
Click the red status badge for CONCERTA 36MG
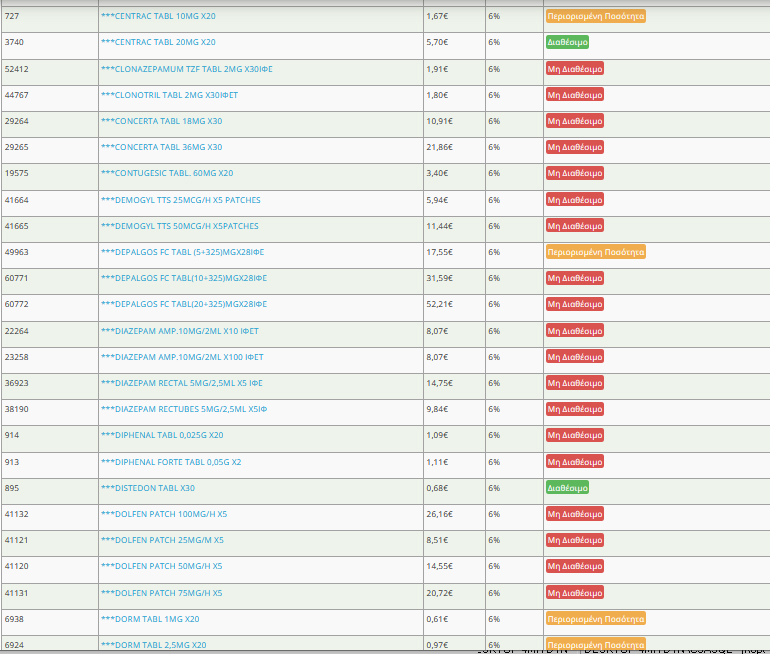click(x=575, y=147)
